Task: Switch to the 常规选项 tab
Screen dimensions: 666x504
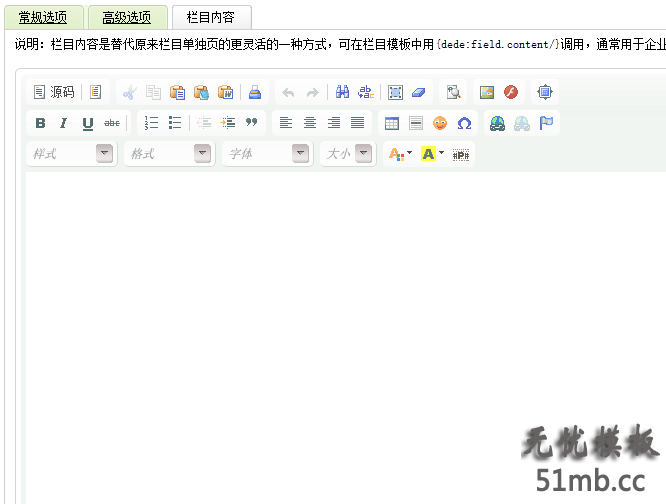Action: pos(43,17)
